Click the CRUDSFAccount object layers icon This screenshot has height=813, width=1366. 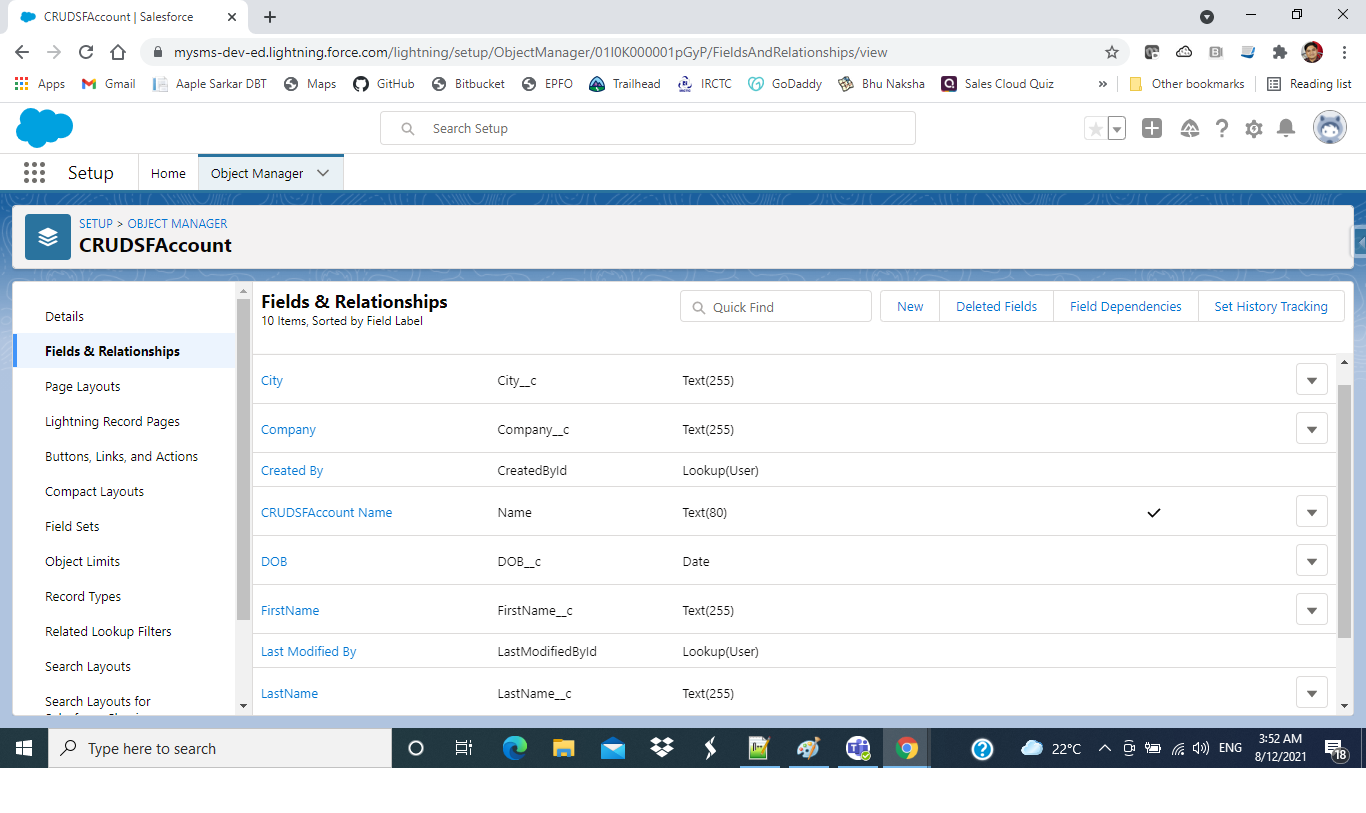tap(48, 237)
